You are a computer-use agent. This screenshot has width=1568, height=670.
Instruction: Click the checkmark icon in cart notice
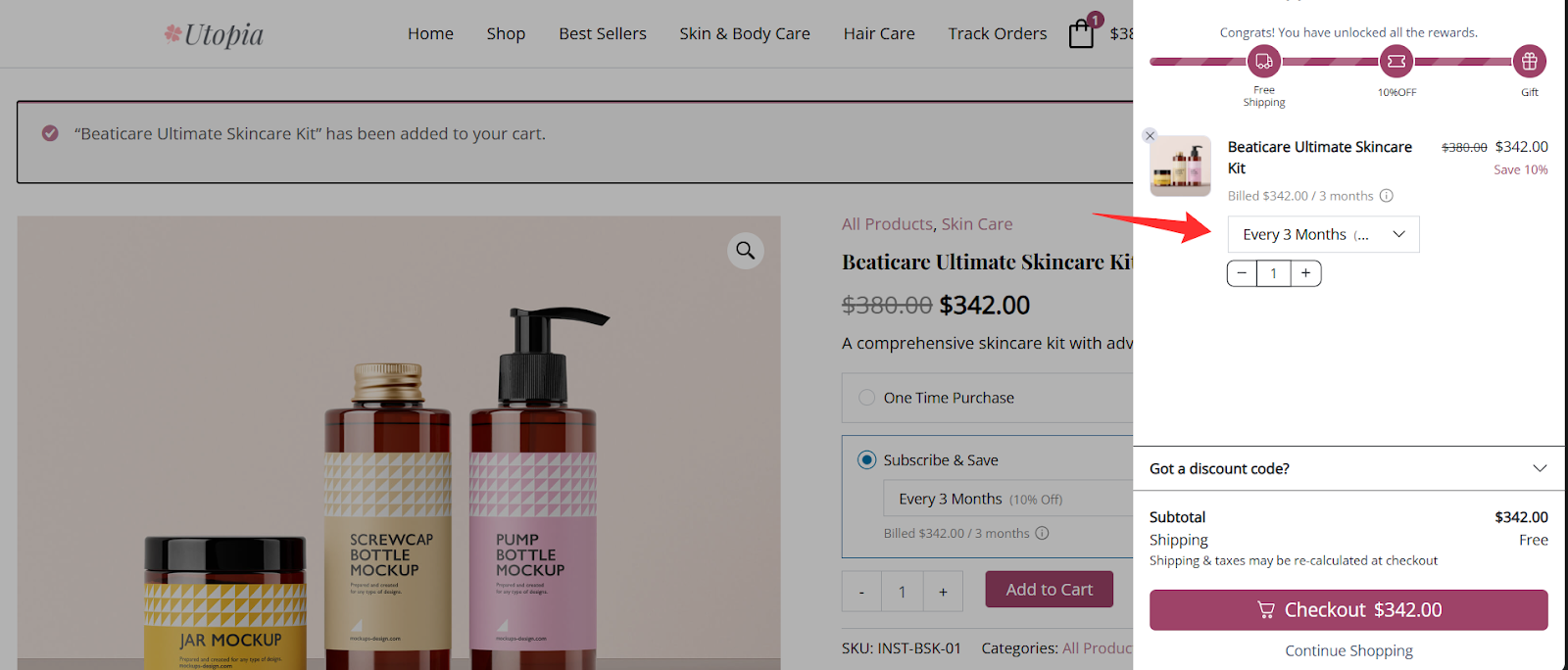(x=50, y=132)
